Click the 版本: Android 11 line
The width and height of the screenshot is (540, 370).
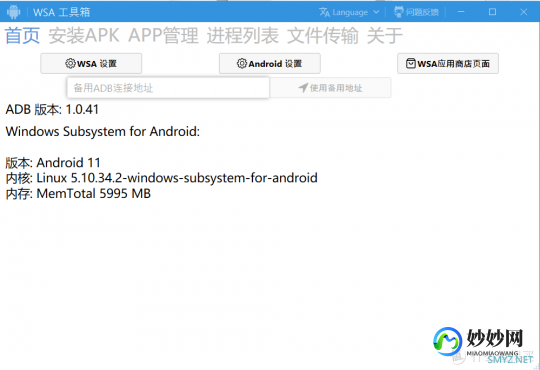(53, 163)
